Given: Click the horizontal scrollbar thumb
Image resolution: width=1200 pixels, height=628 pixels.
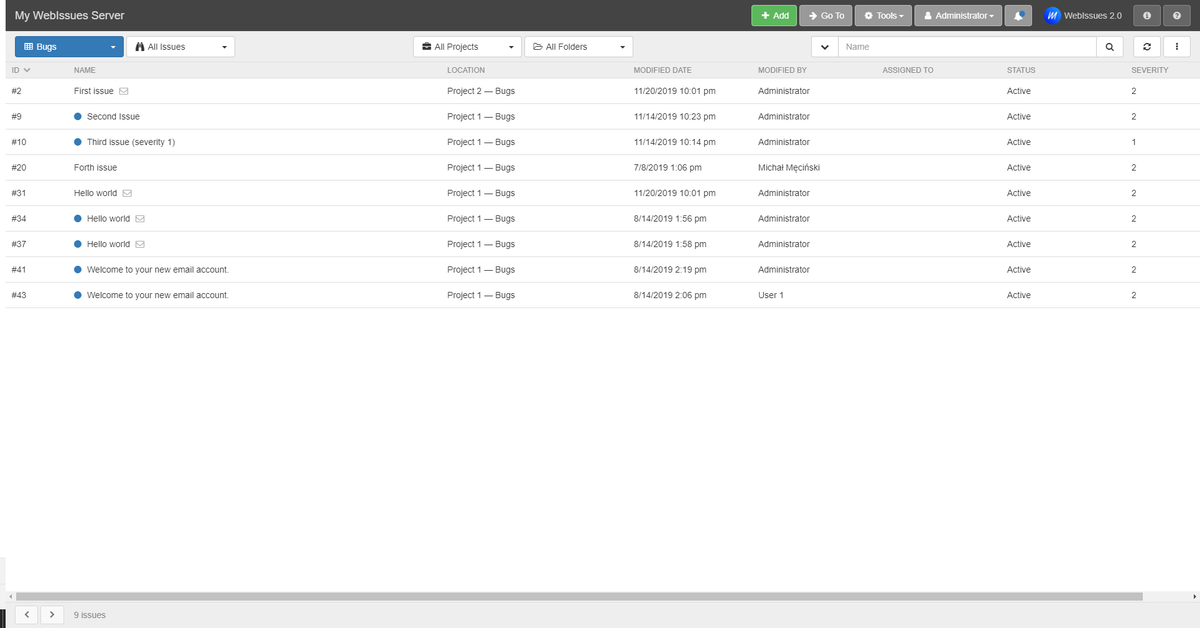Looking at the screenshot, I should click(579, 596).
